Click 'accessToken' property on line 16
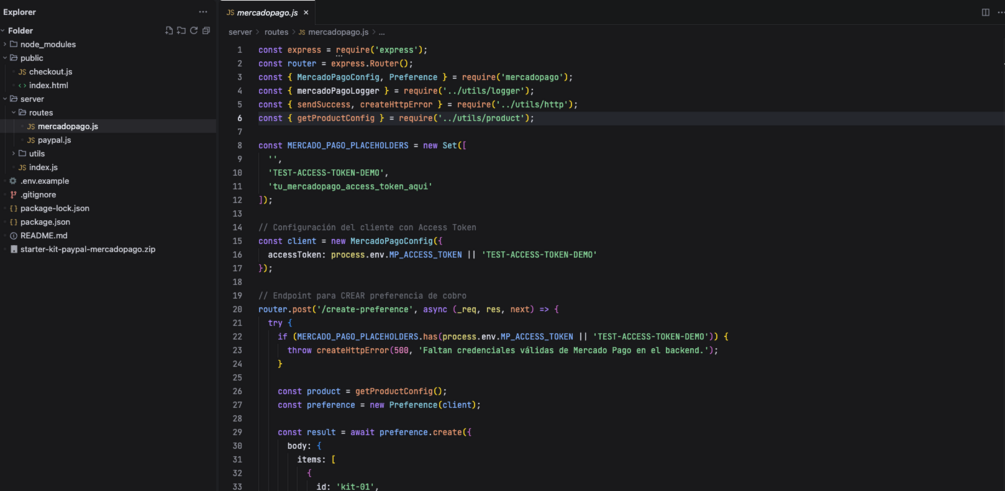Viewport: 1005px width, 491px height. click(x=294, y=254)
